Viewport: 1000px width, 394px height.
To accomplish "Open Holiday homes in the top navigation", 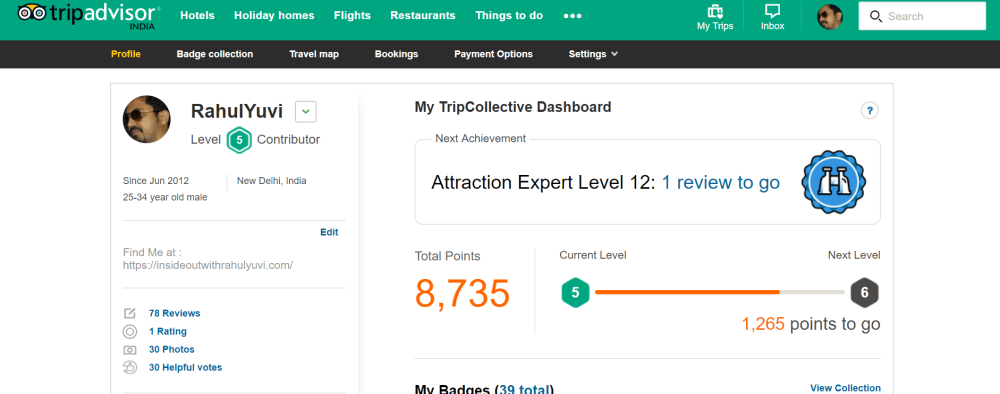I will (274, 15).
